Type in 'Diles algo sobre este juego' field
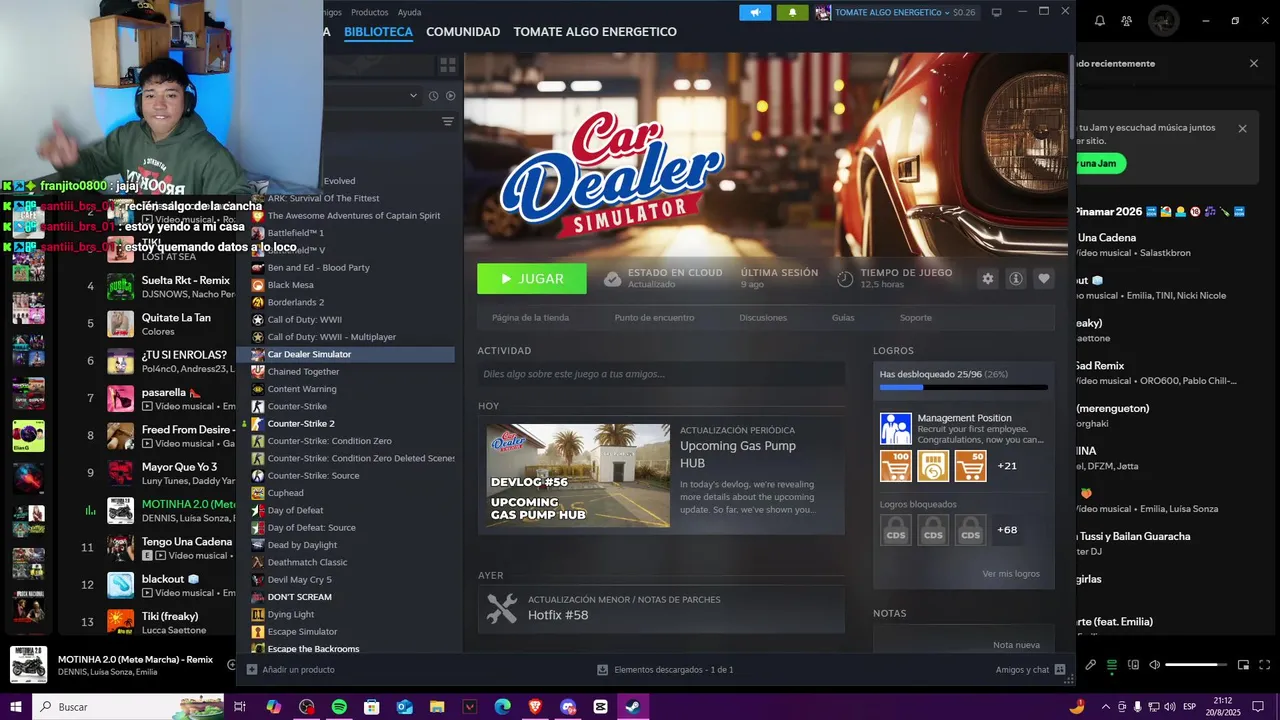Image resolution: width=1280 pixels, height=720 pixels. 661,374
